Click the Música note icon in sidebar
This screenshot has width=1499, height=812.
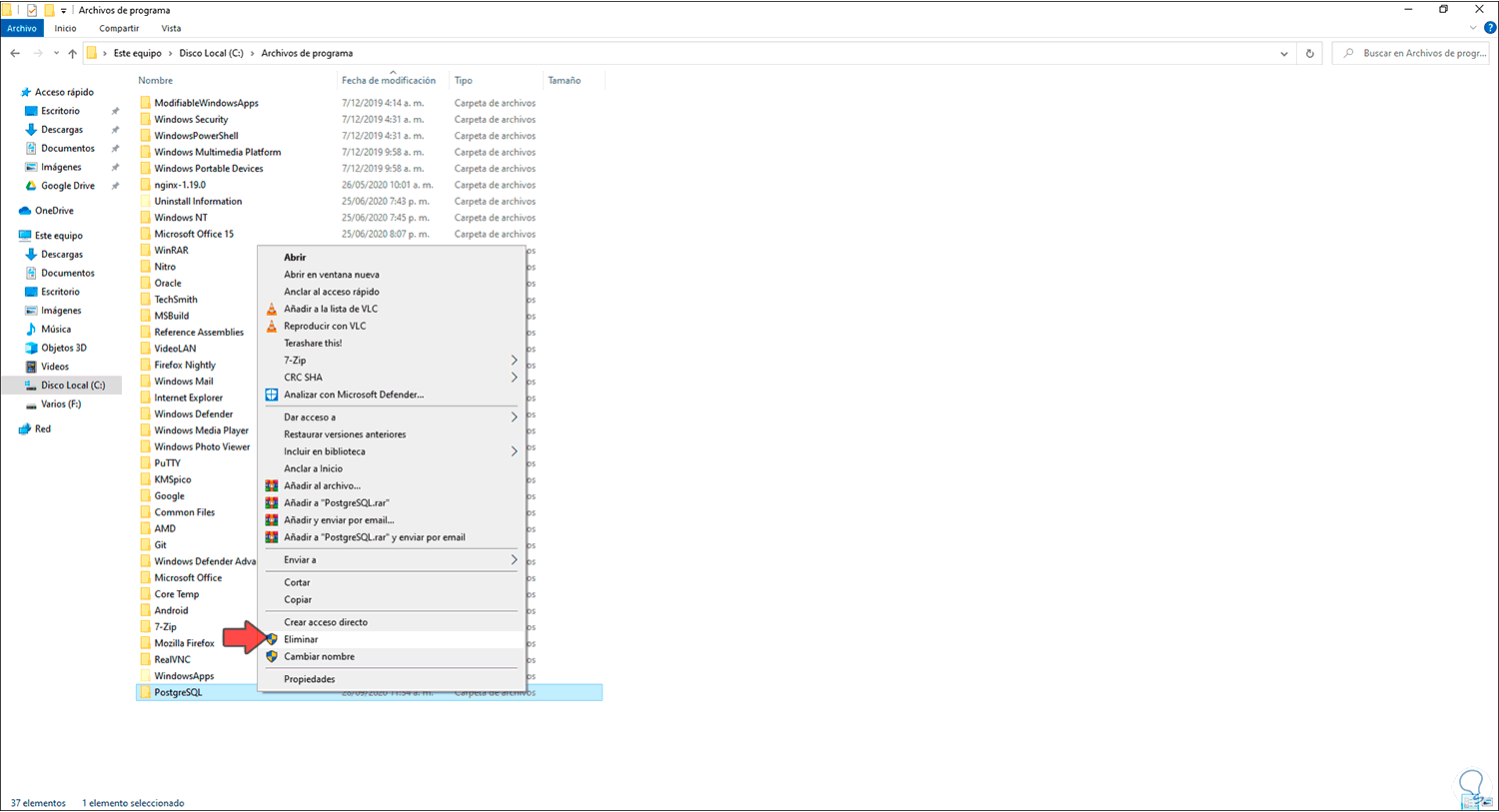(31, 329)
